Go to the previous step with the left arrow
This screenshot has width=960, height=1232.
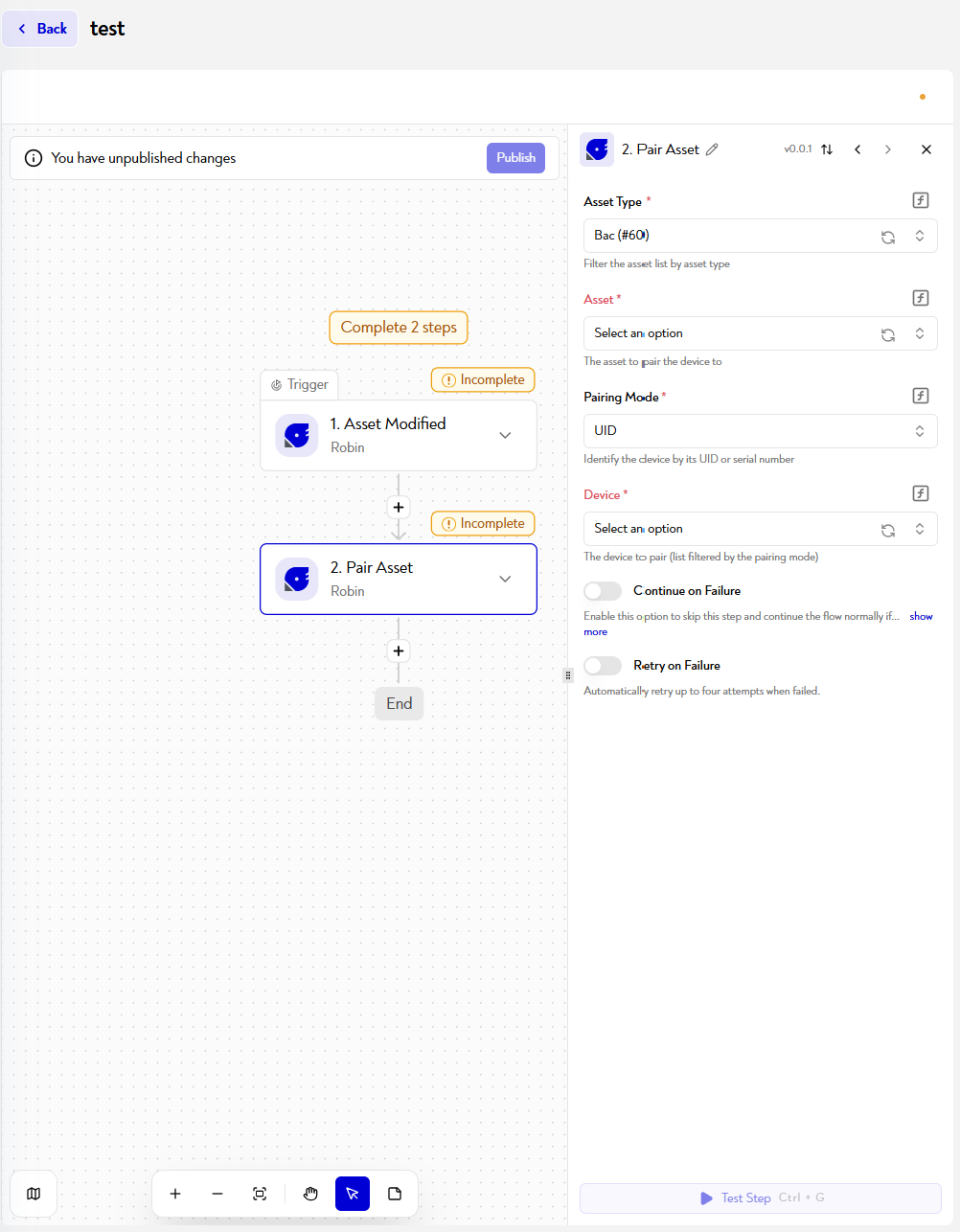pyautogui.click(x=857, y=149)
